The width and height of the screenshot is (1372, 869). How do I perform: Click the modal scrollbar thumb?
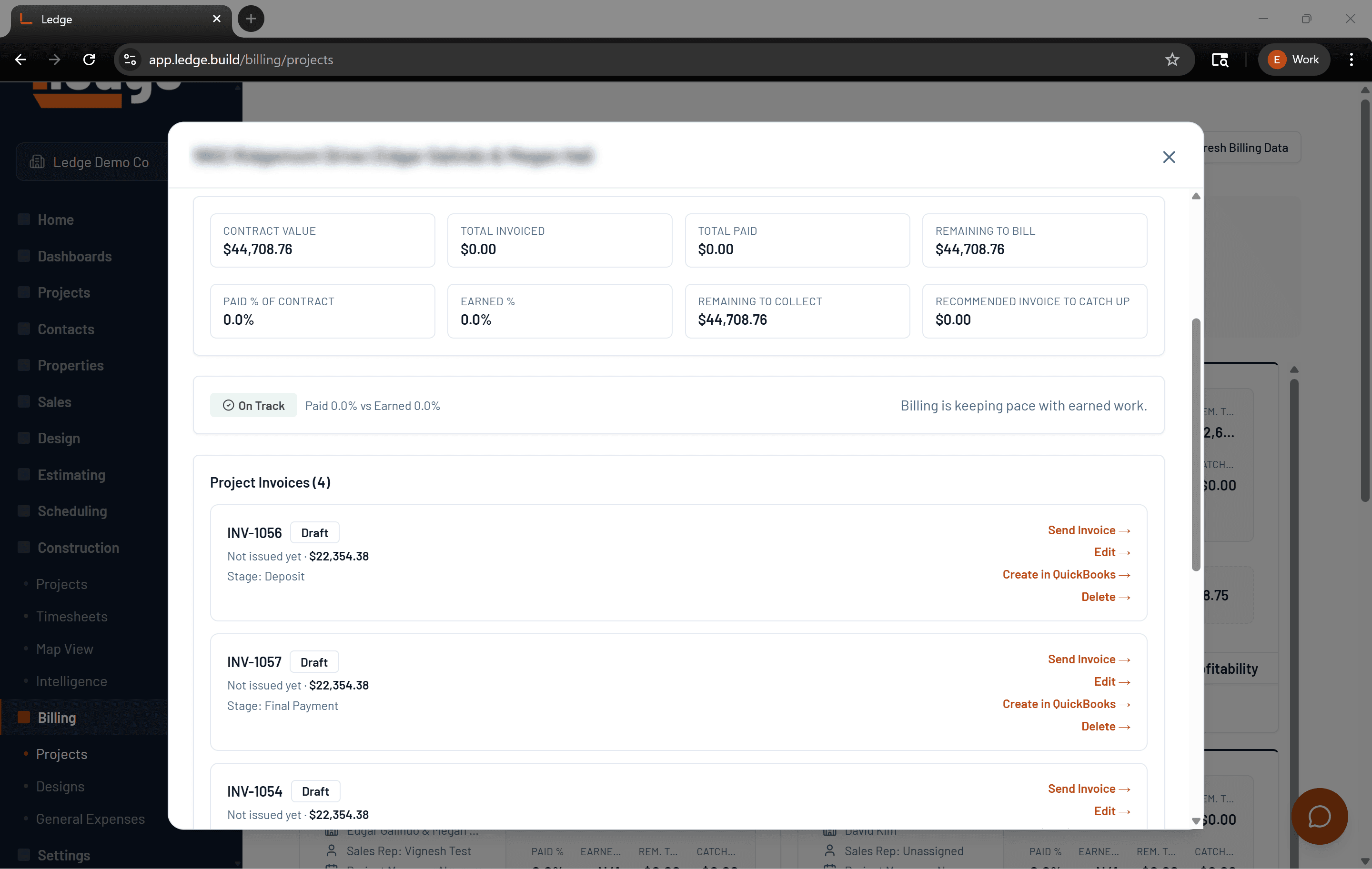pos(1196,444)
